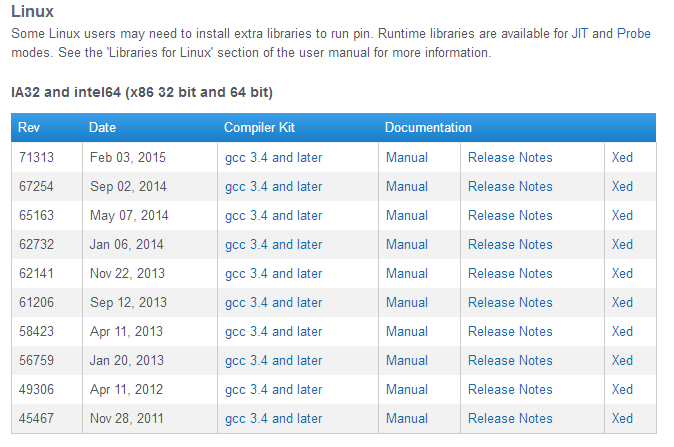View Release Notes for rev 65163
The width and height of the screenshot is (674, 447).
pos(510,216)
